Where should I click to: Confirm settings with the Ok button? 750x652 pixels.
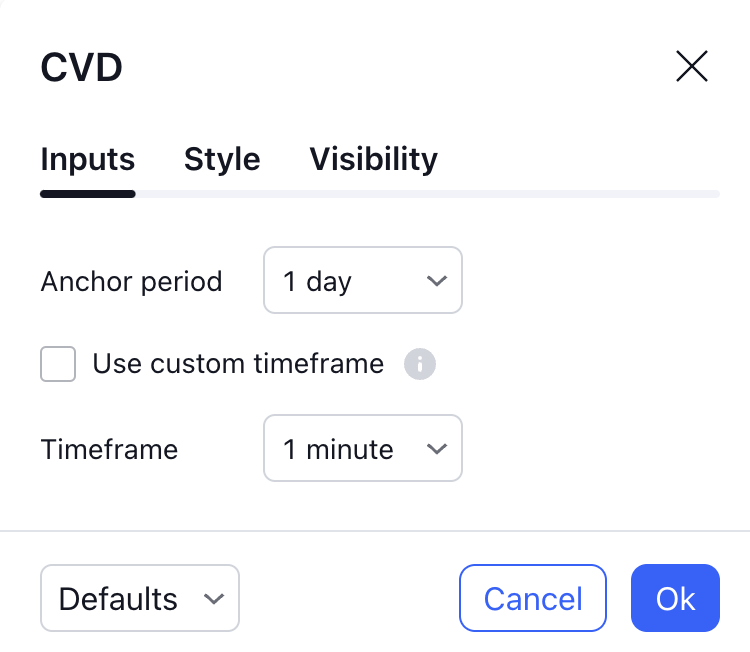pos(675,599)
